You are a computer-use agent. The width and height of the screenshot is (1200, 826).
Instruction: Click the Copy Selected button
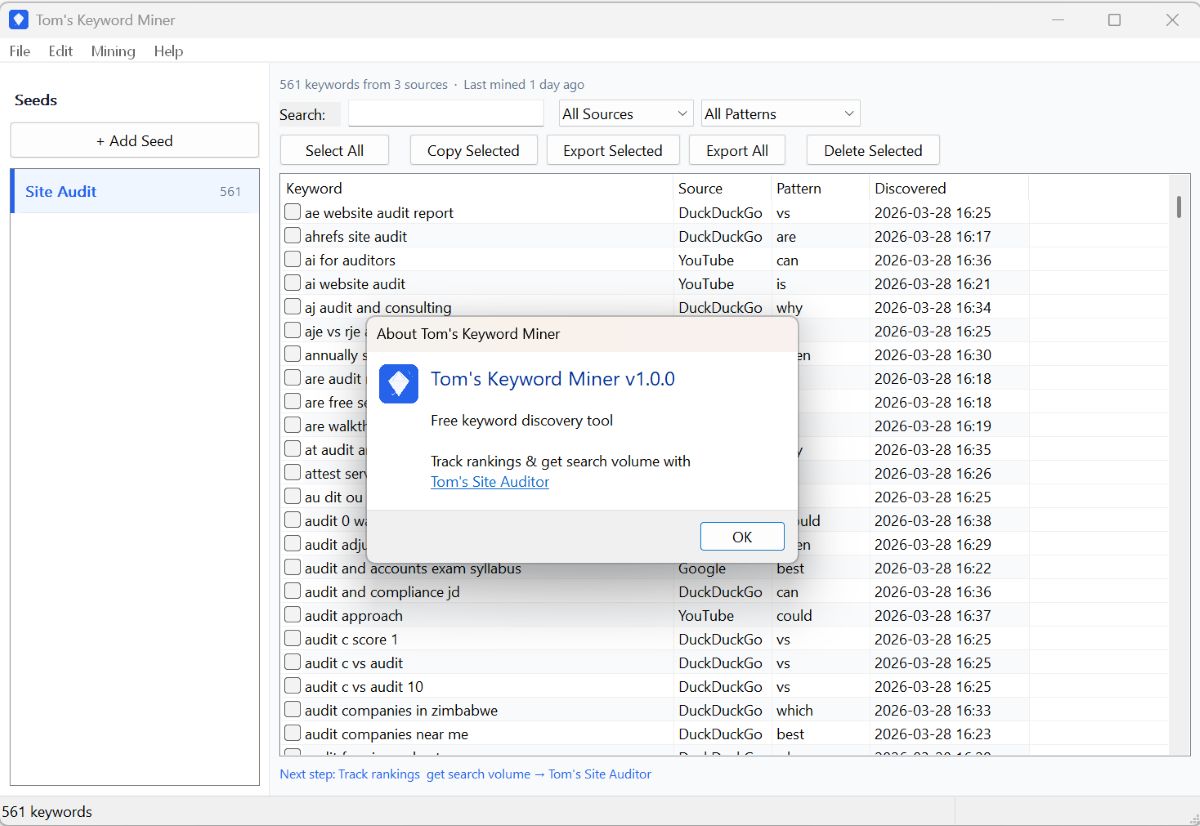click(x=473, y=149)
